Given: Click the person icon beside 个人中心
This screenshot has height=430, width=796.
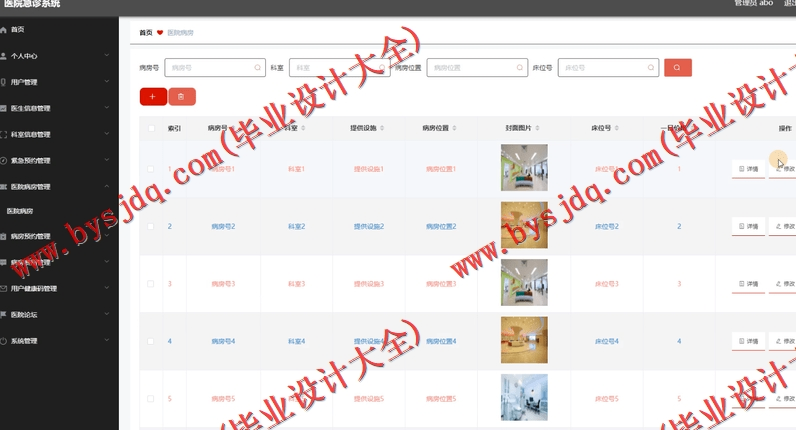Looking at the screenshot, I should pyautogui.click(x=4, y=56).
